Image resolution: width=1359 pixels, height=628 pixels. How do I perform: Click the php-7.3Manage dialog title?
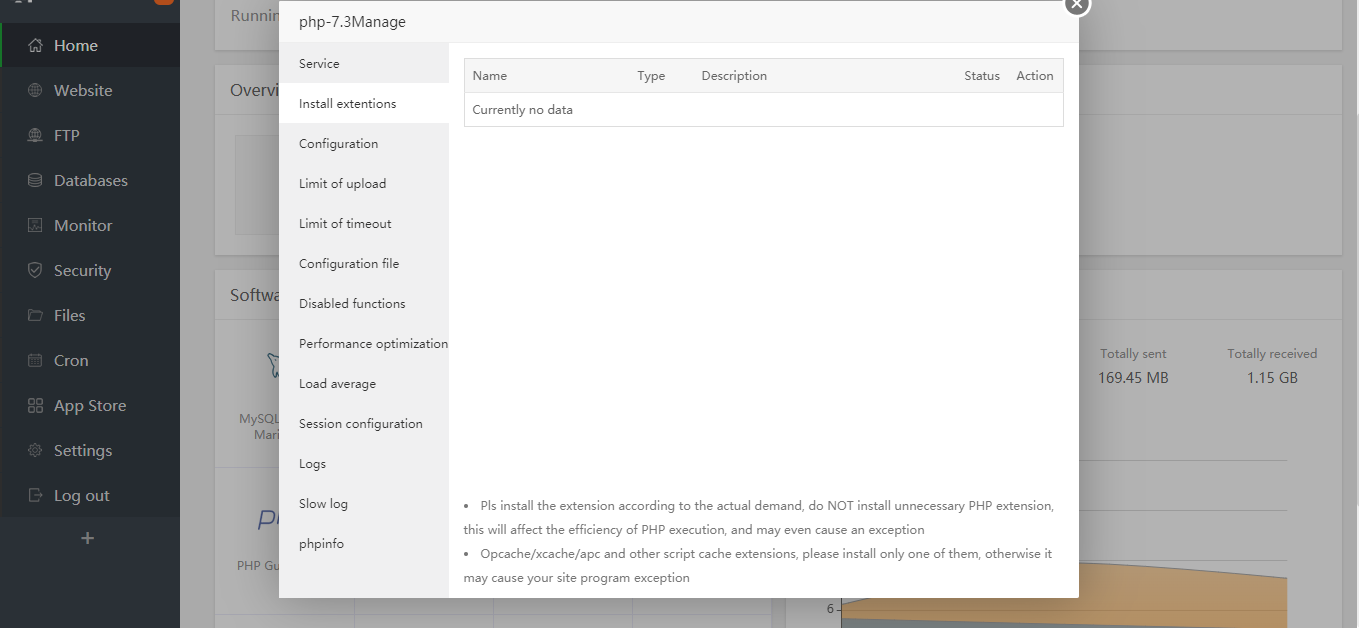click(x=352, y=21)
